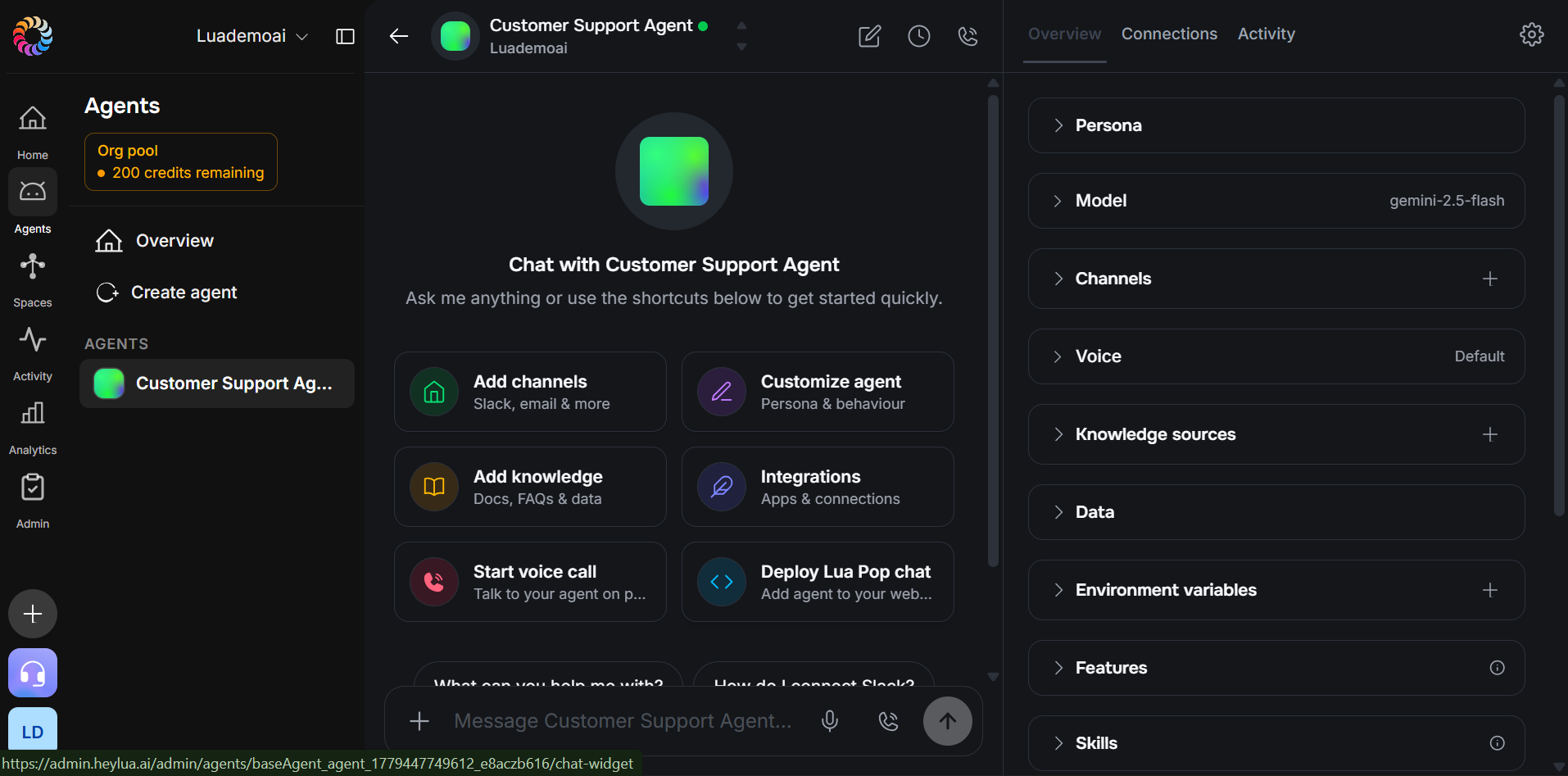Expand the Model section
The height and width of the screenshot is (776, 1568).
[1276, 201]
